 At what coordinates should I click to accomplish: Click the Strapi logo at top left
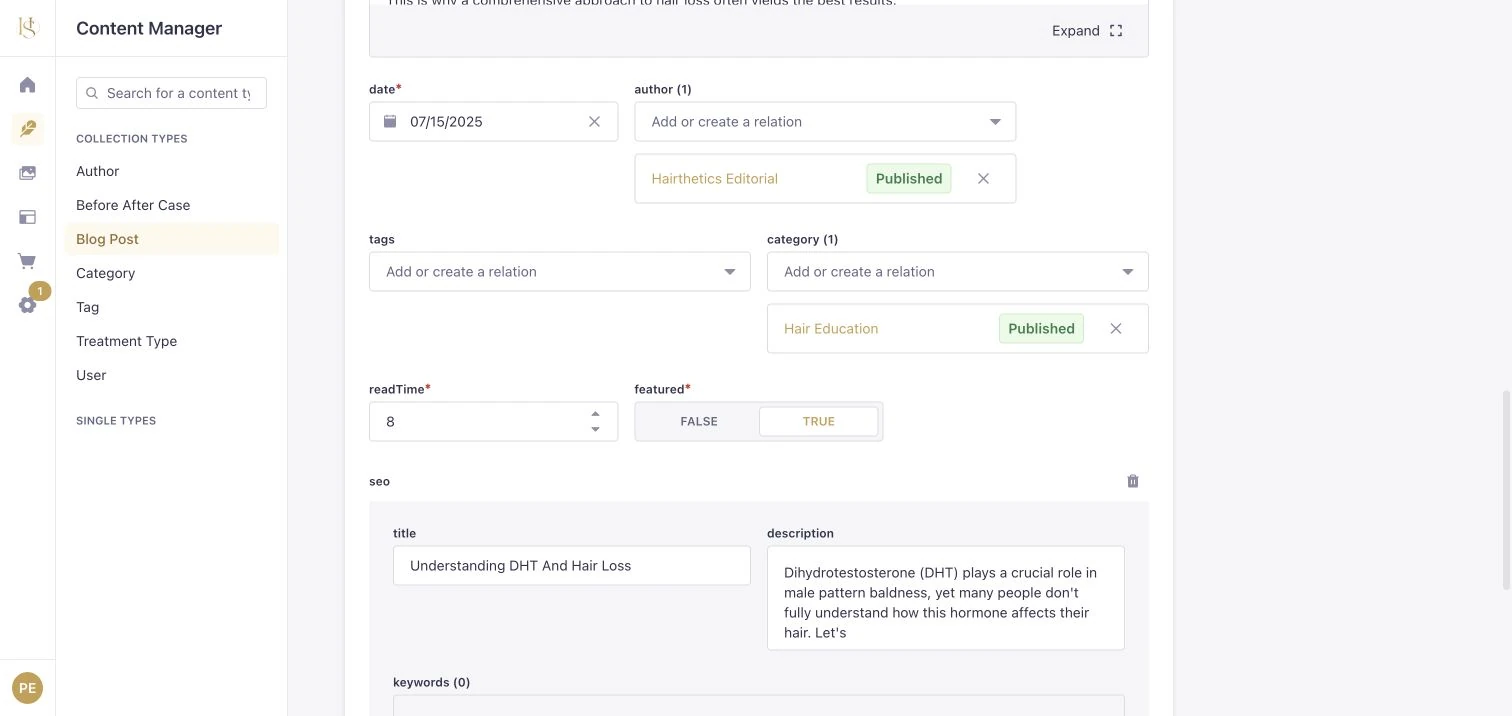[27, 28]
